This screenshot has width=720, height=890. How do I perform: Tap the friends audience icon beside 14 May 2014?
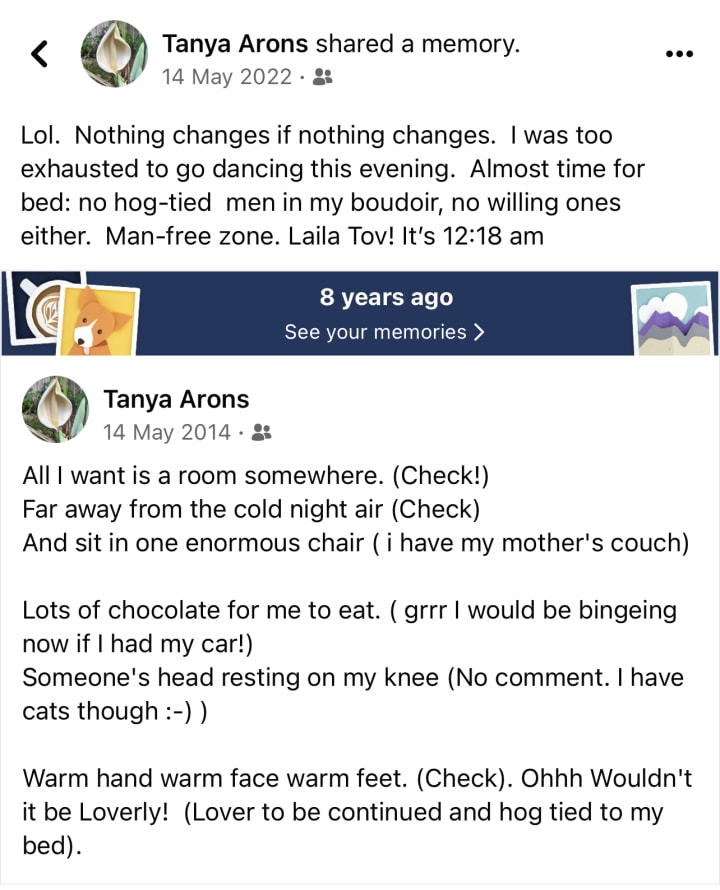click(262, 433)
